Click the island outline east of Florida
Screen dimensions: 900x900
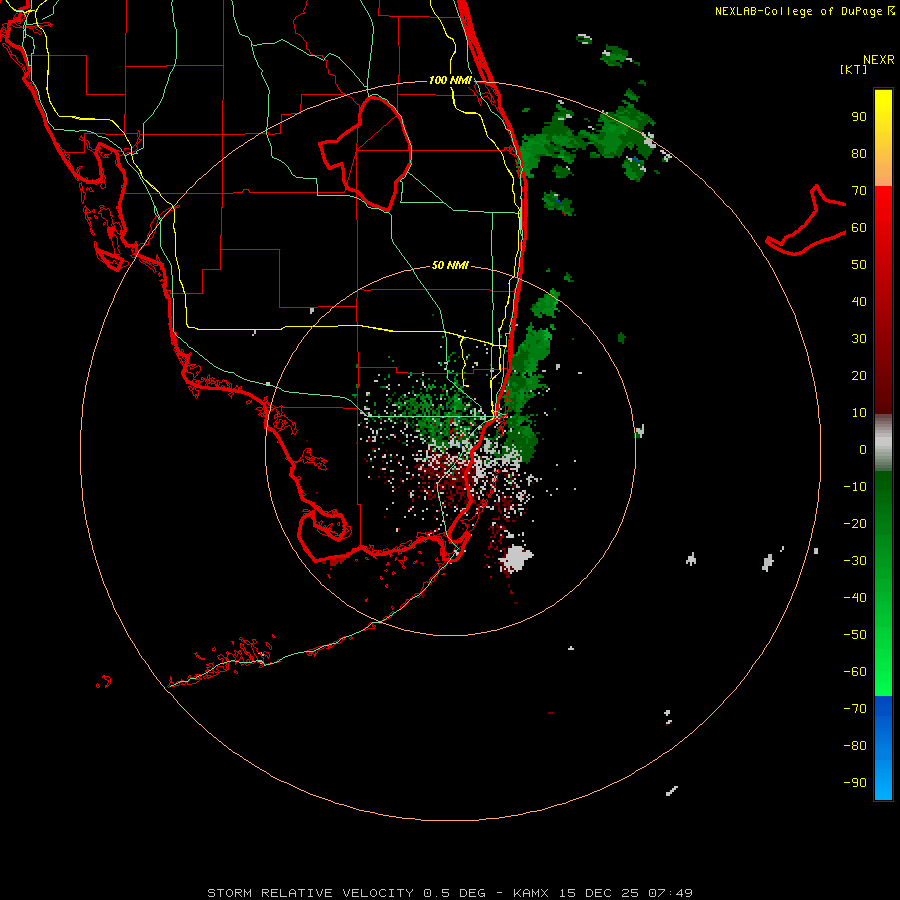click(806, 222)
